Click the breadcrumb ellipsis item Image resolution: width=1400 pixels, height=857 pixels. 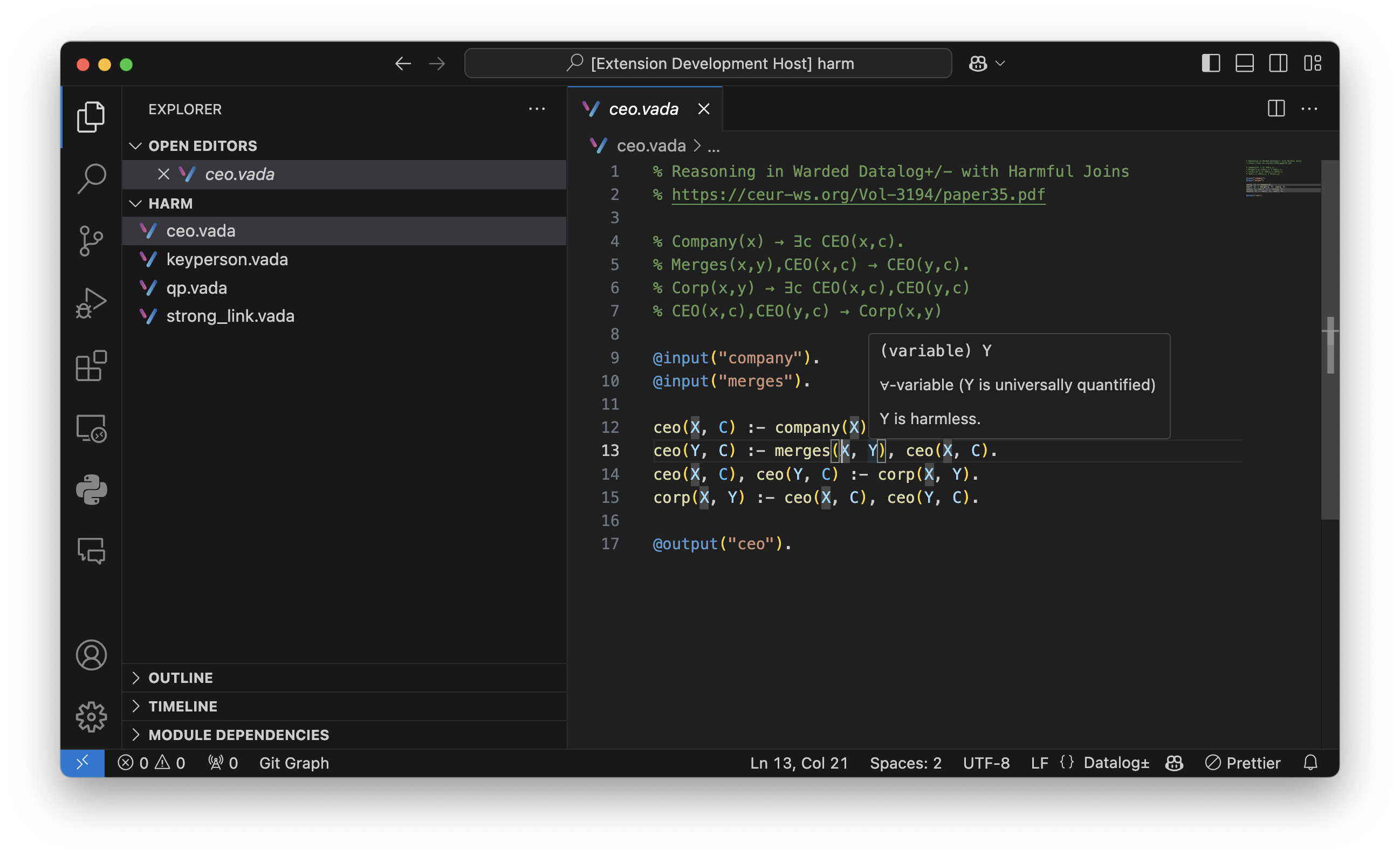pyautogui.click(x=713, y=147)
